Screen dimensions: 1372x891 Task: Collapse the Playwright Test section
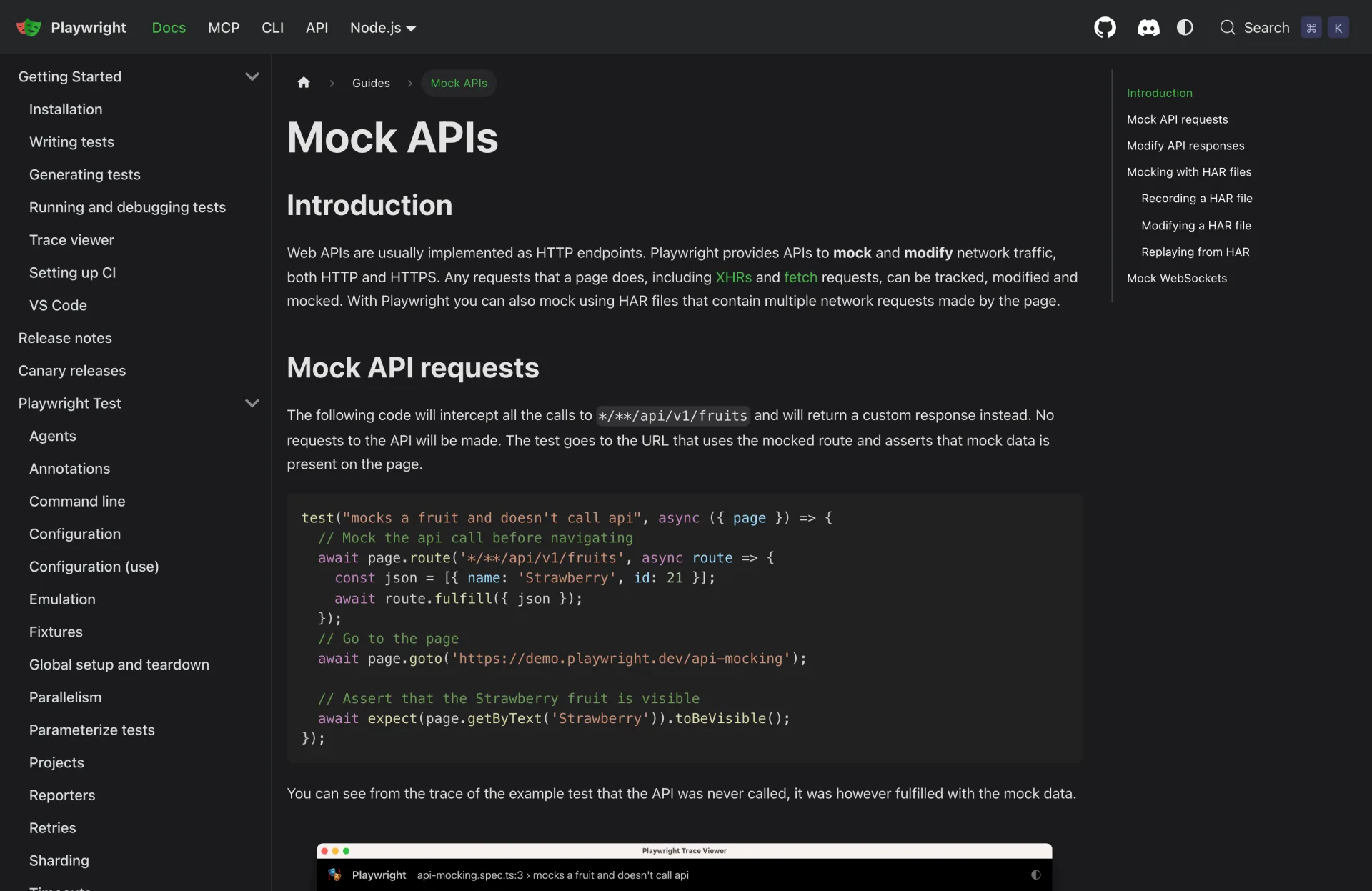pyautogui.click(x=252, y=403)
